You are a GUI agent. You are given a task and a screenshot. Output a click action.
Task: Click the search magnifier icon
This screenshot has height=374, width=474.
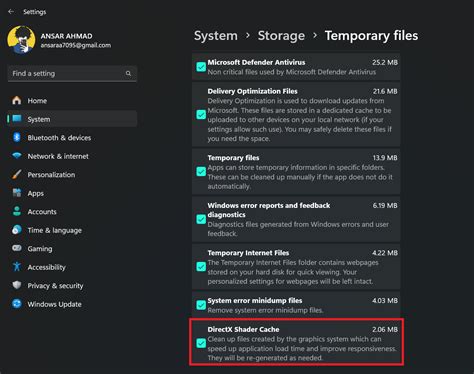[x=128, y=73]
